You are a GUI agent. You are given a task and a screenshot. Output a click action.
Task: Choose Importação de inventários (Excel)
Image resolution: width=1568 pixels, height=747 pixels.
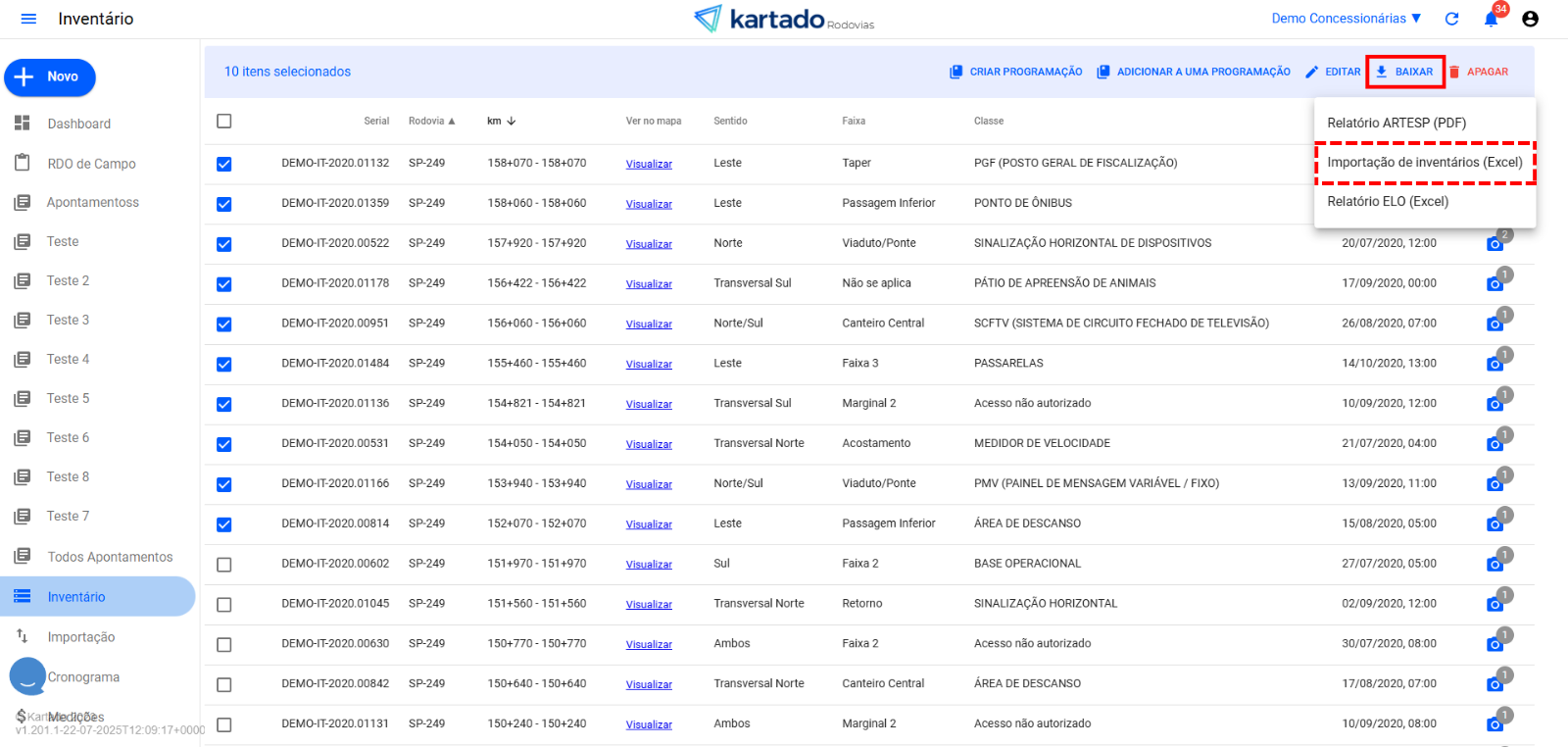[1424, 162]
